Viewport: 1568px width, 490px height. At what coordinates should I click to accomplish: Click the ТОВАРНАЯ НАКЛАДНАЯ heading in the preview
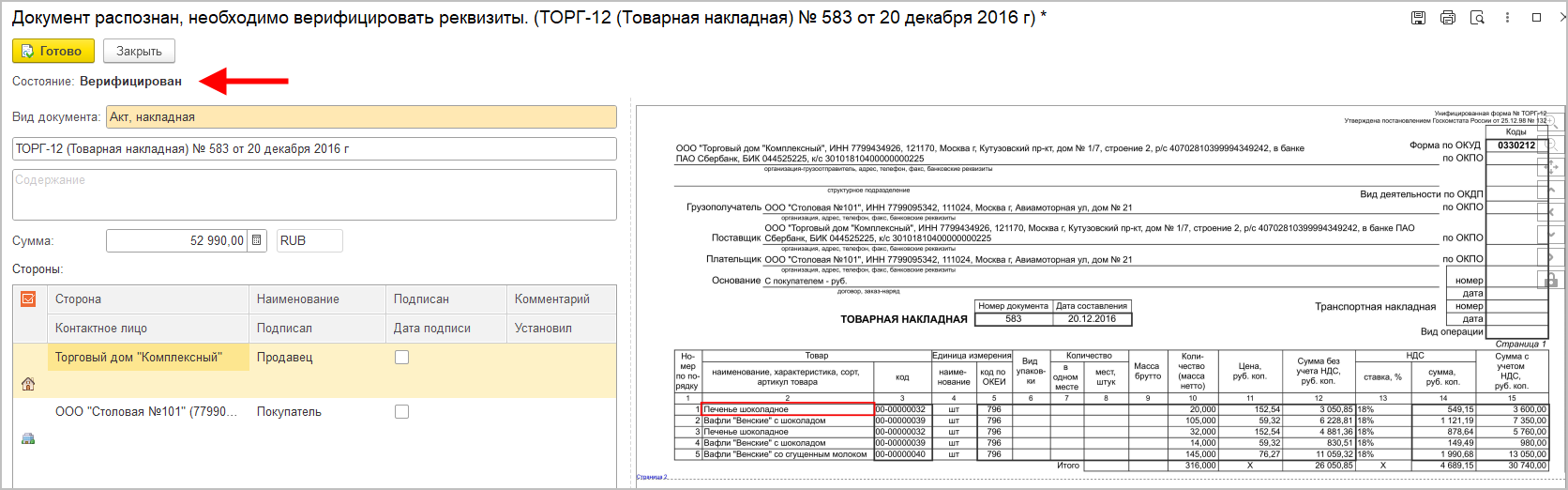904,319
